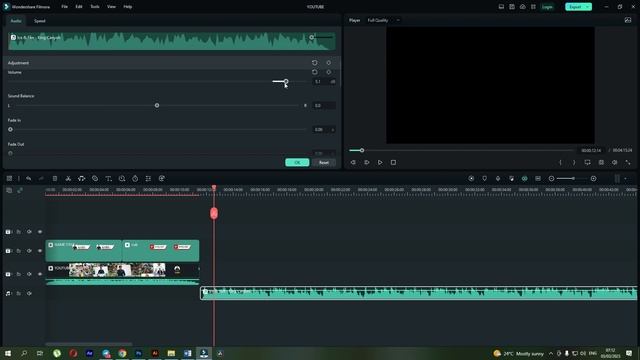Toggle the green auto ripple link icon
The image size is (640, 360).
pos(524,178)
